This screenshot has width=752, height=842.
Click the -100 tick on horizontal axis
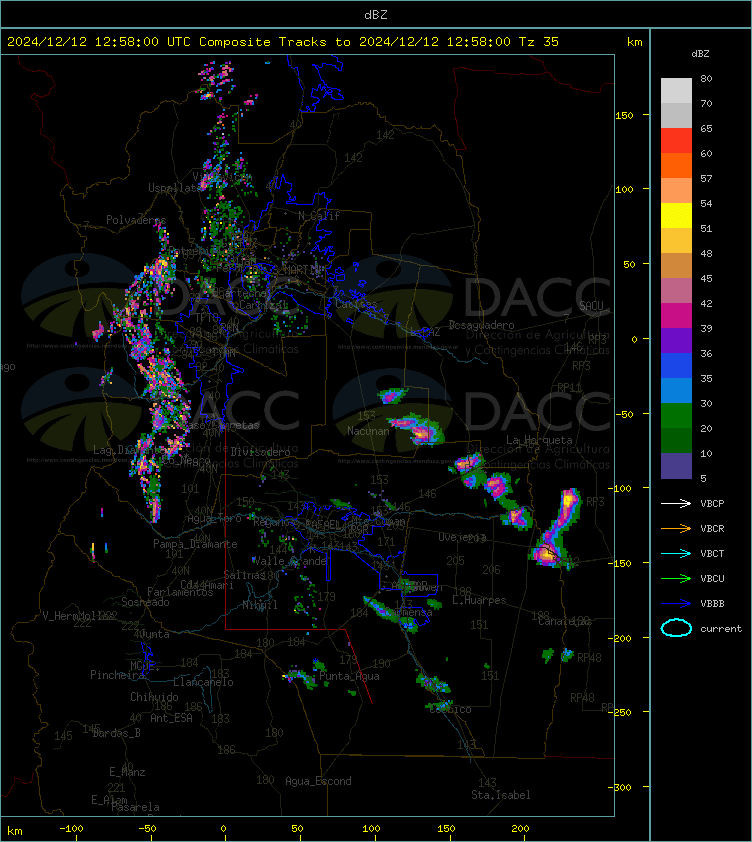pyautogui.click(x=71, y=829)
